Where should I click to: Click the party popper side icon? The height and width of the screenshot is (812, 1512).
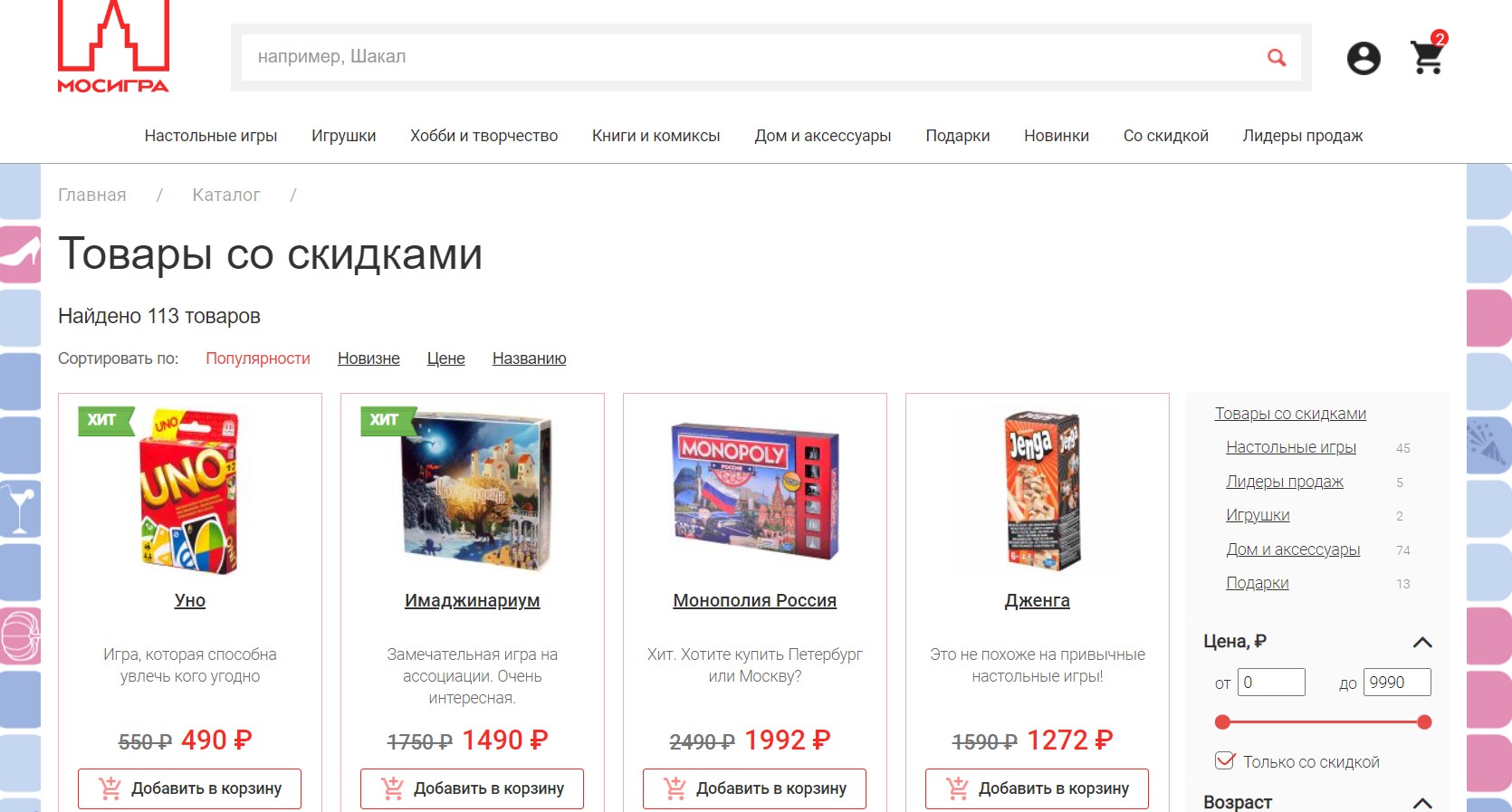click(1488, 445)
